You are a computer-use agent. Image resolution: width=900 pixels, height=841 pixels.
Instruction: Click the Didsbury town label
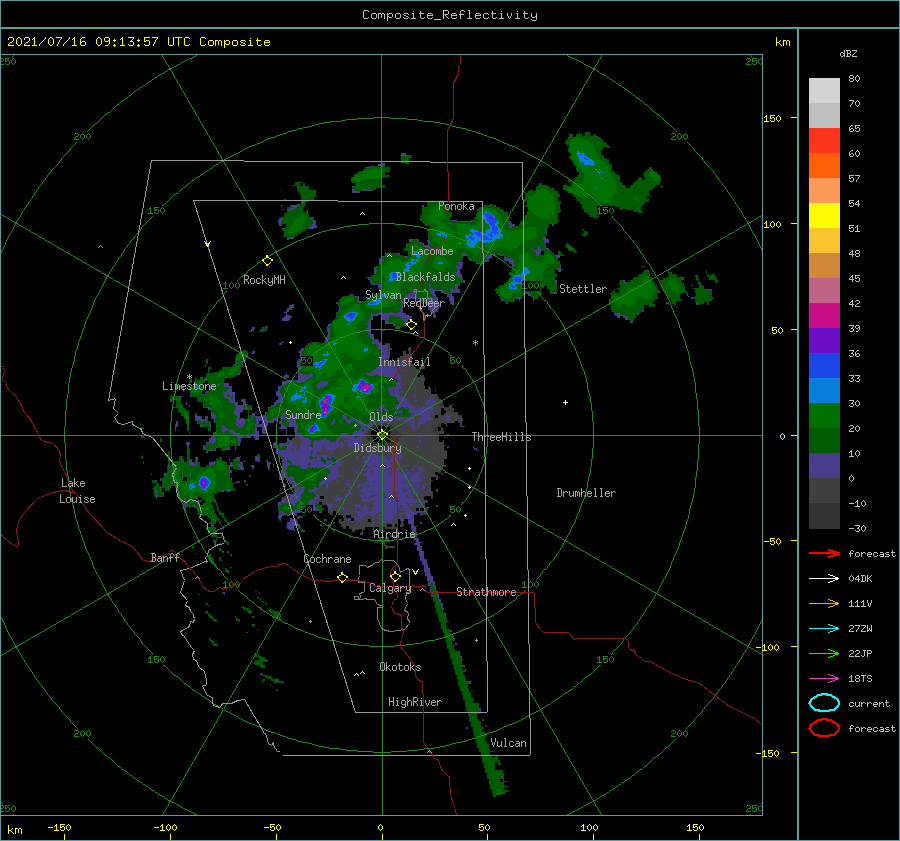coord(377,448)
